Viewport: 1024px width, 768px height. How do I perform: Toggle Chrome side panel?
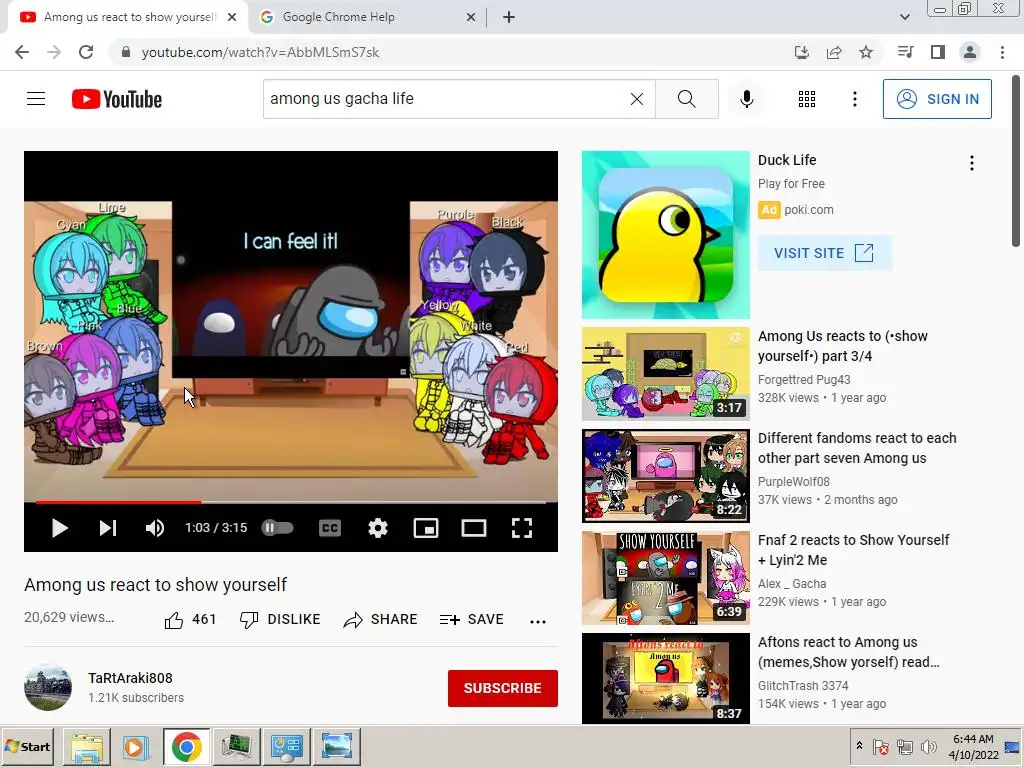coord(938,52)
